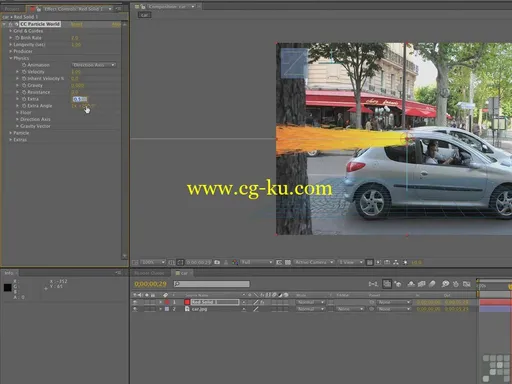The width and height of the screenshot is (512, 384).
Task: Click the Red Solid 1 layer color label
Action: [167, 302]
